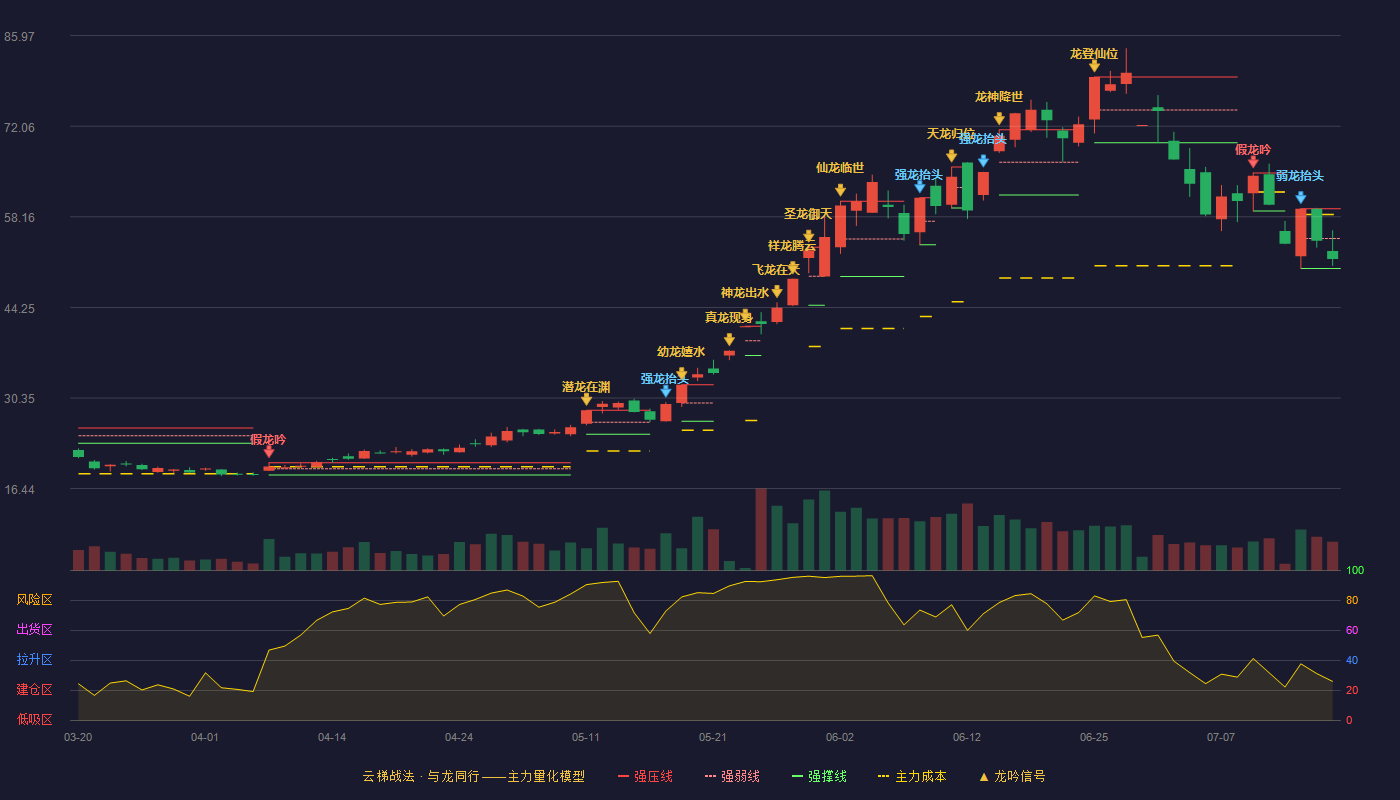Click the 04-01 date axis label
1400x800 pixels.
205,737
